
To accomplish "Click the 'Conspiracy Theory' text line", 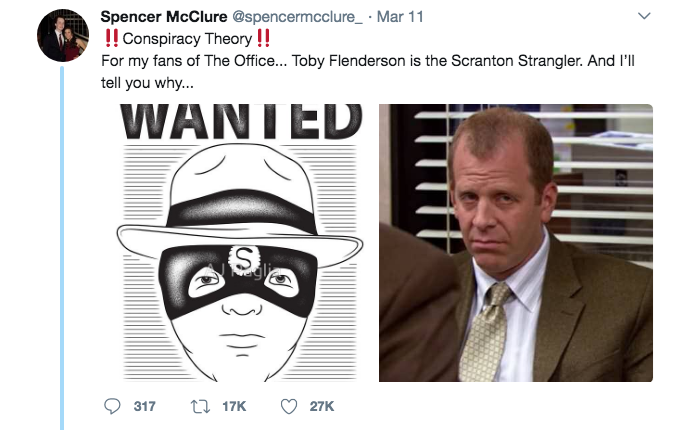I will 186,39.
